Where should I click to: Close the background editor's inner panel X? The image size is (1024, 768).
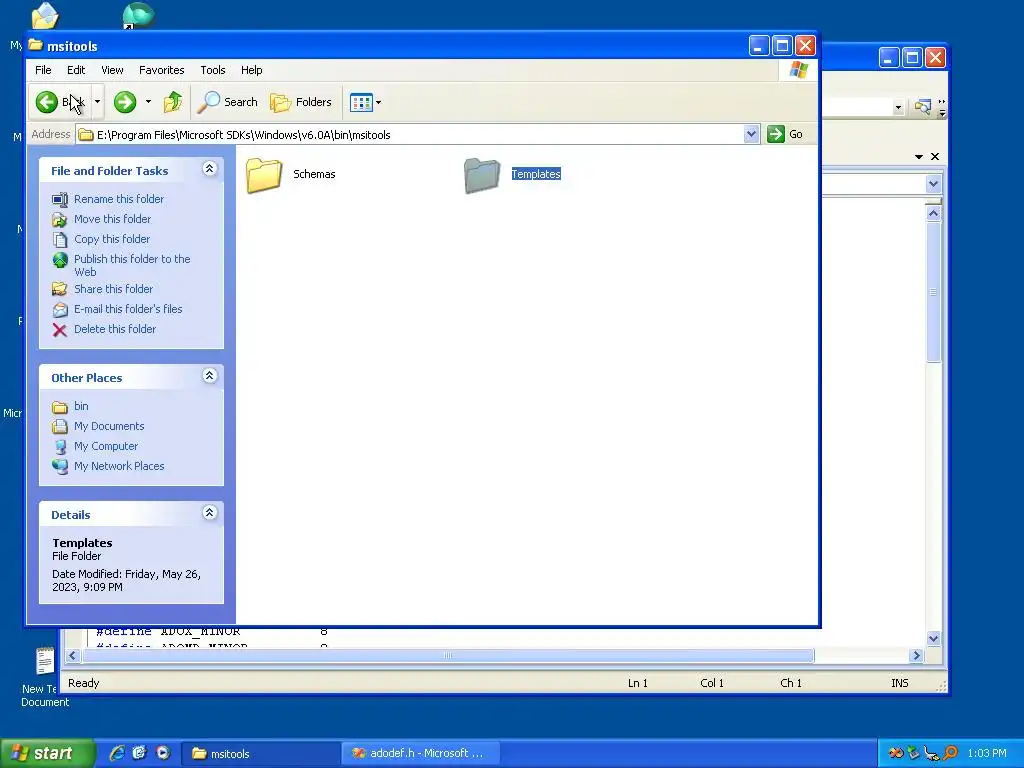(935, 157)
